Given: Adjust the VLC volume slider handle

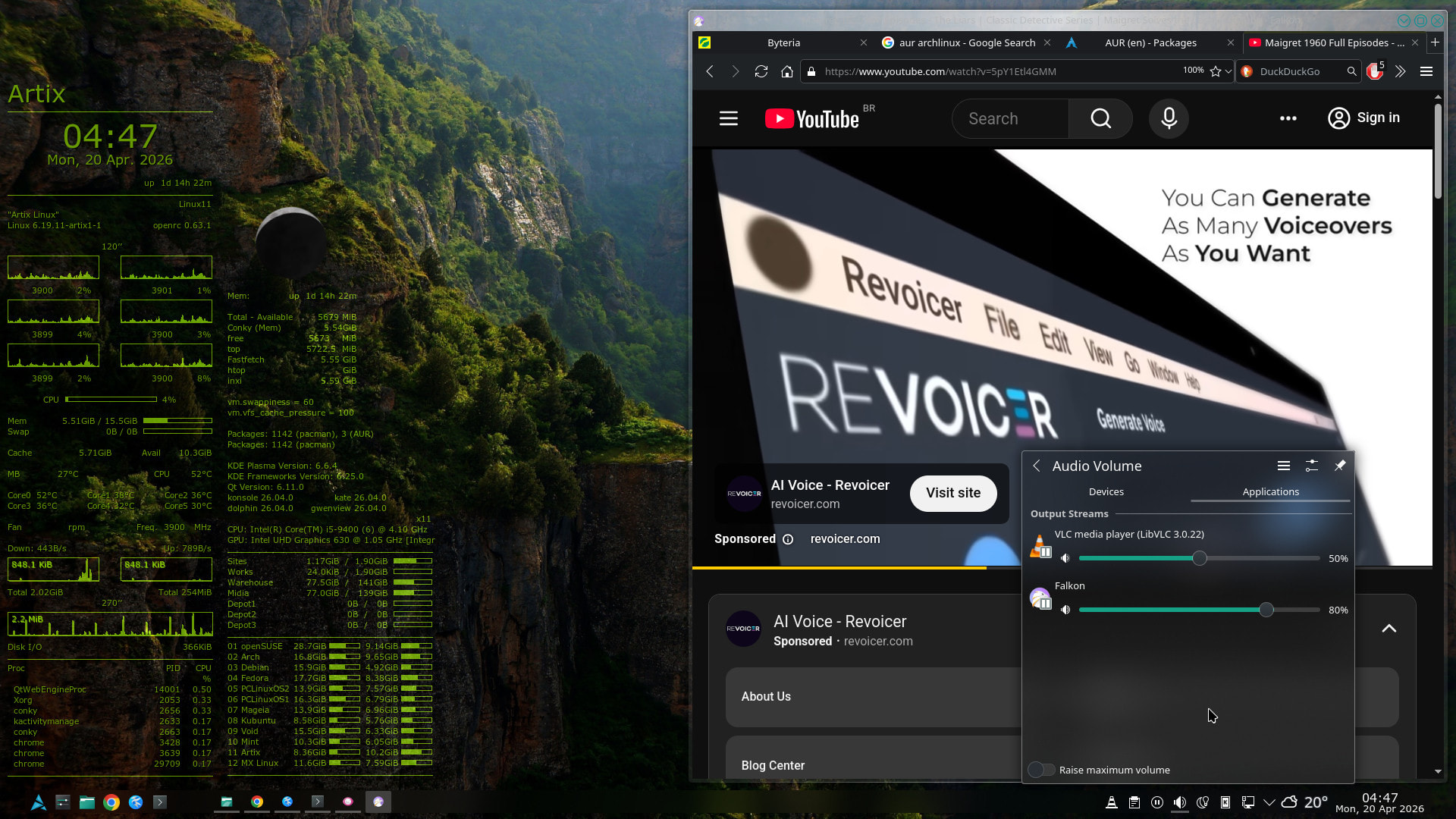Looking at the screenshot, I should [1199, 558].
